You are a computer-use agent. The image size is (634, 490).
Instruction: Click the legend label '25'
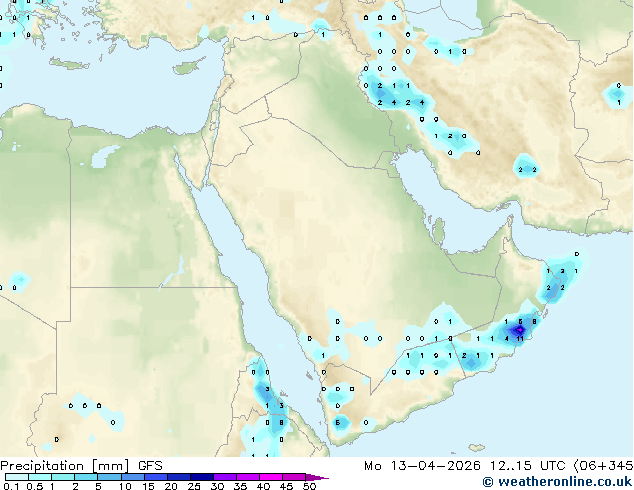194,486
